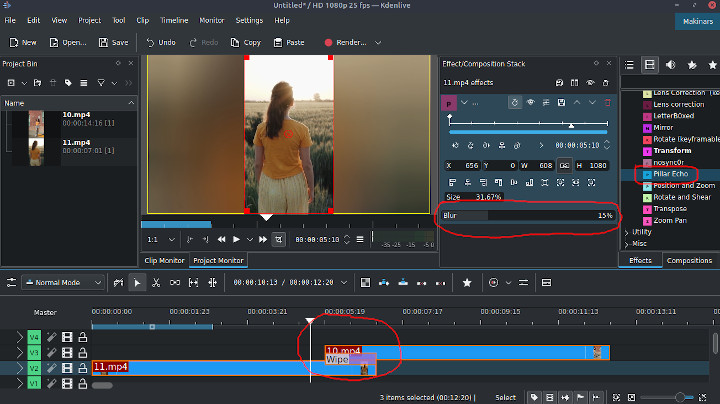Open the Render dropdown arrow
Viewport: 720px width, 404px height.
coord(378,43)
